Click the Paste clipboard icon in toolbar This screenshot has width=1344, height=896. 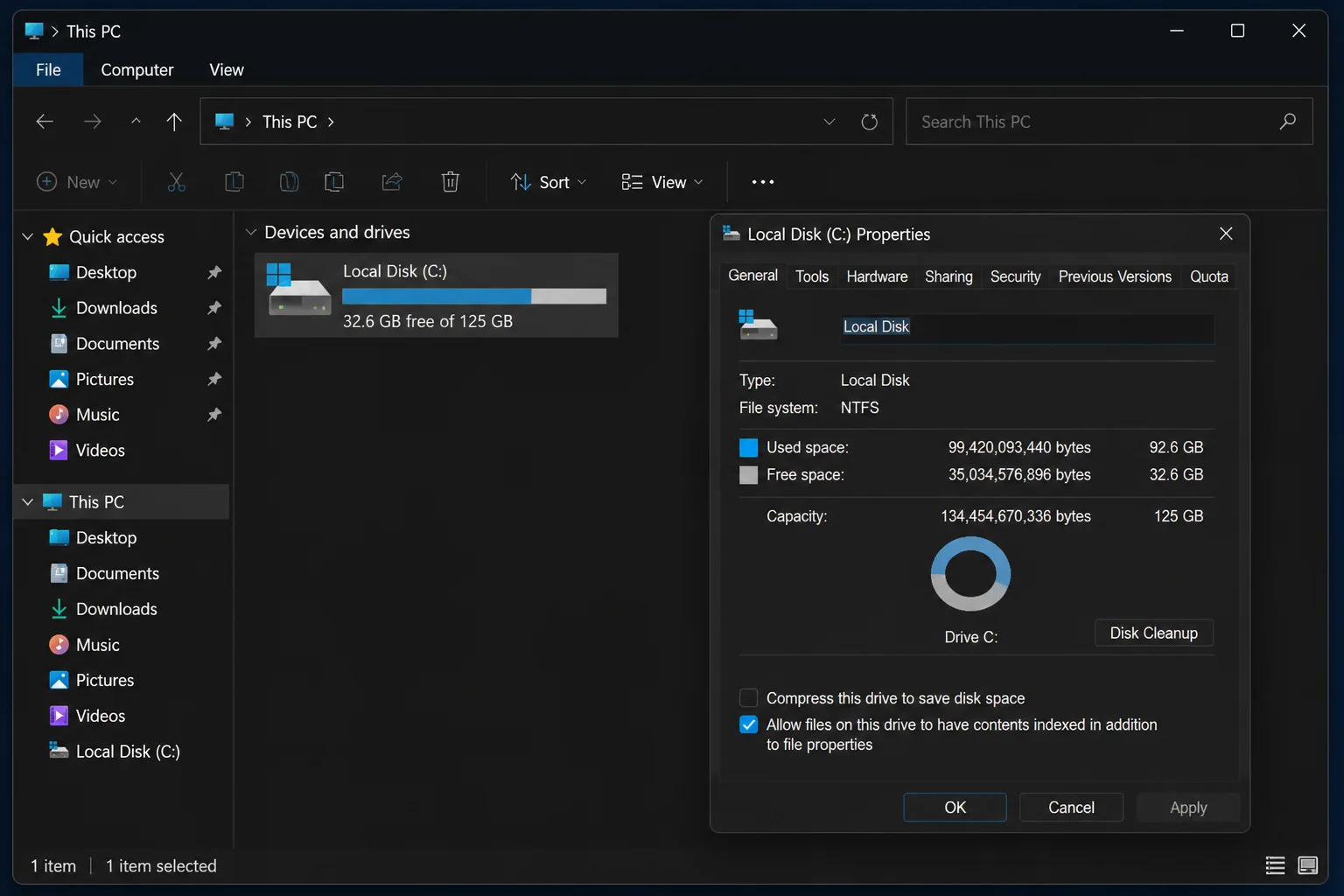tap(289, 182)
